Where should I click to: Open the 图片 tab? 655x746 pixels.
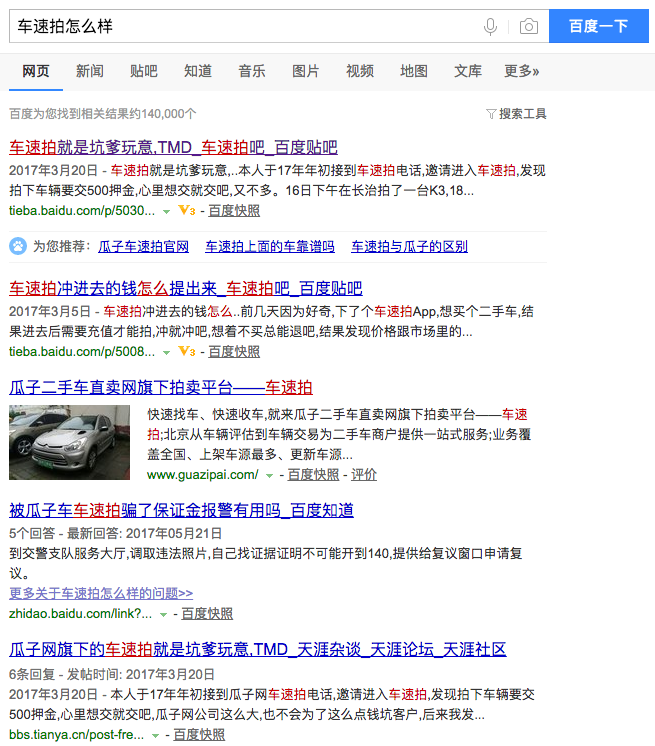305,71
